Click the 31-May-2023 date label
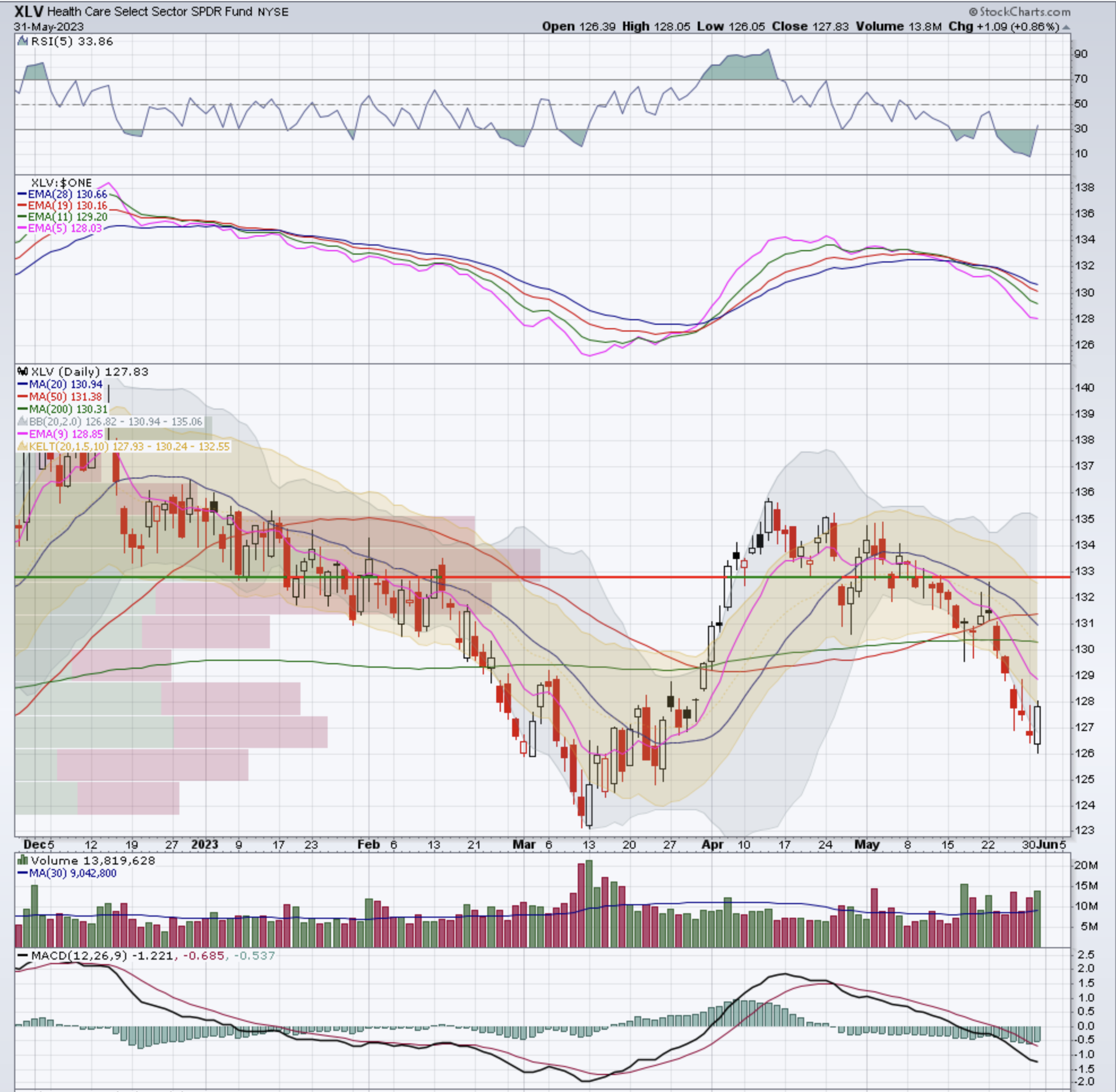Viewport: 1116px width, 1092px height. 49,27
